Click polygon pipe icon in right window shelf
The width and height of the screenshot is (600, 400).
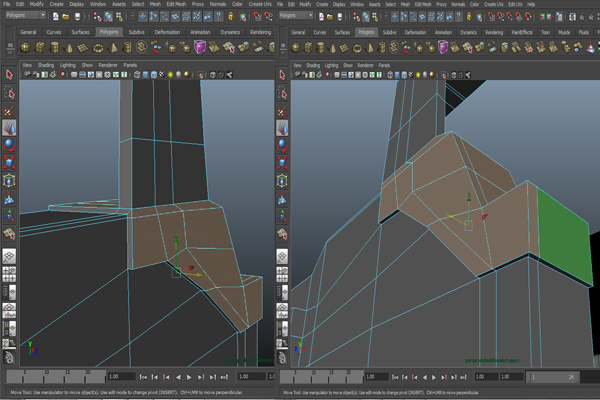tap(382, 48)
